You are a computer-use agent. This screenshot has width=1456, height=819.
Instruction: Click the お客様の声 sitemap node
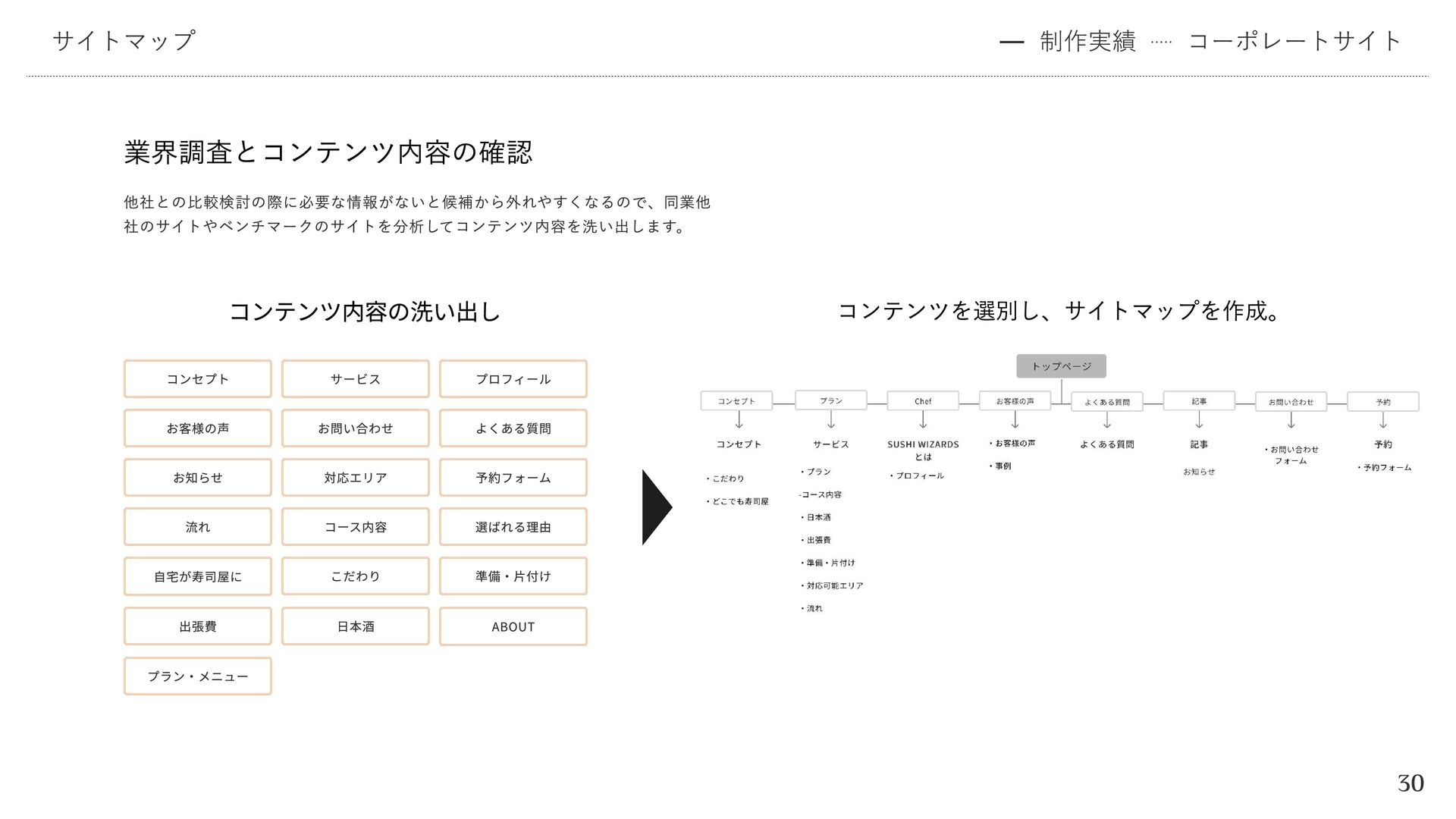point(1015,401)
